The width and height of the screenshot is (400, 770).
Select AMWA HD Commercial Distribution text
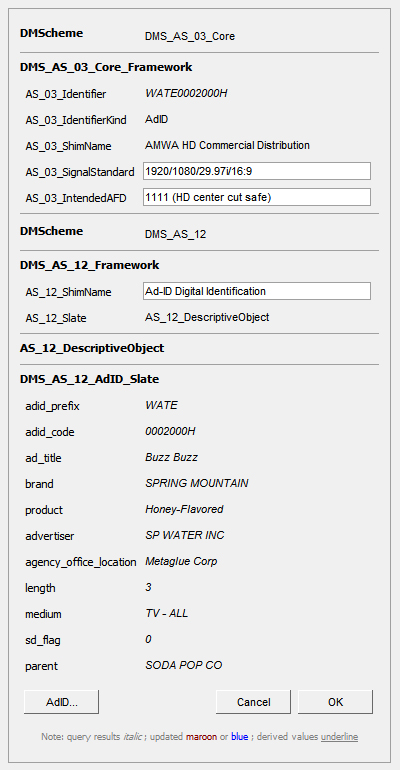(x=227, y=145)
